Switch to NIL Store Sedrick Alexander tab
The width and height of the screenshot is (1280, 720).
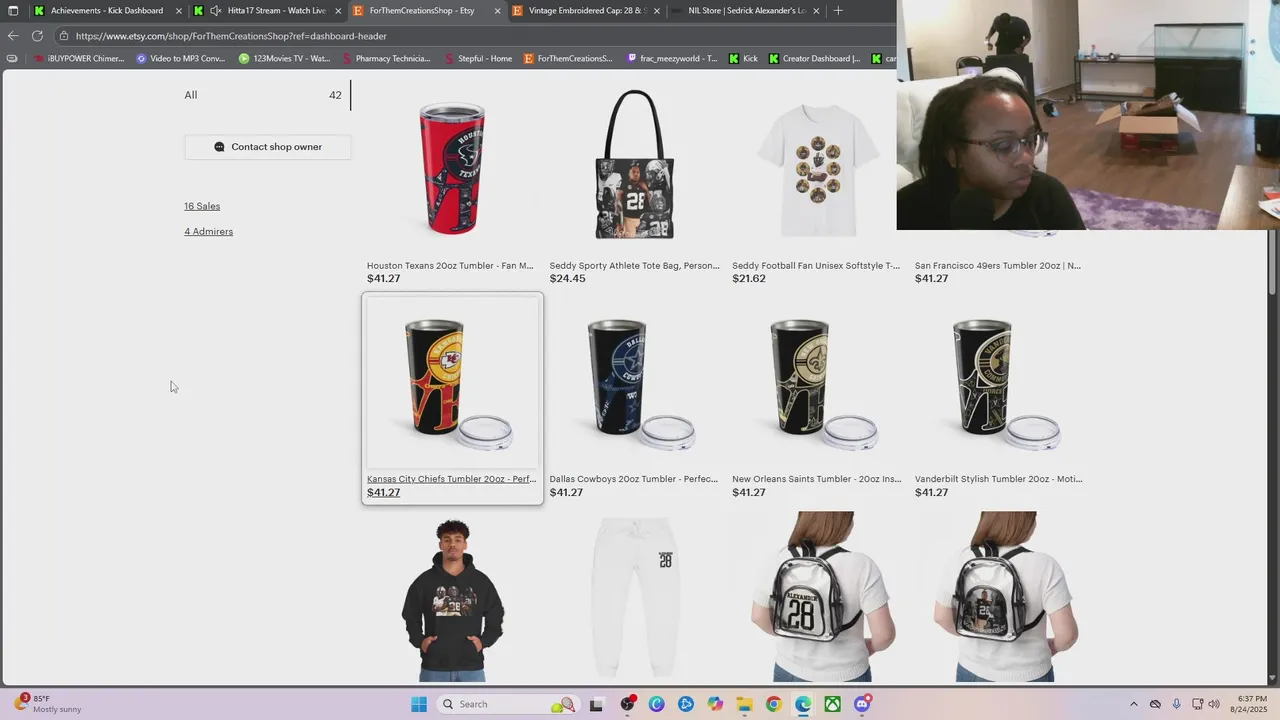coord(746,11)
